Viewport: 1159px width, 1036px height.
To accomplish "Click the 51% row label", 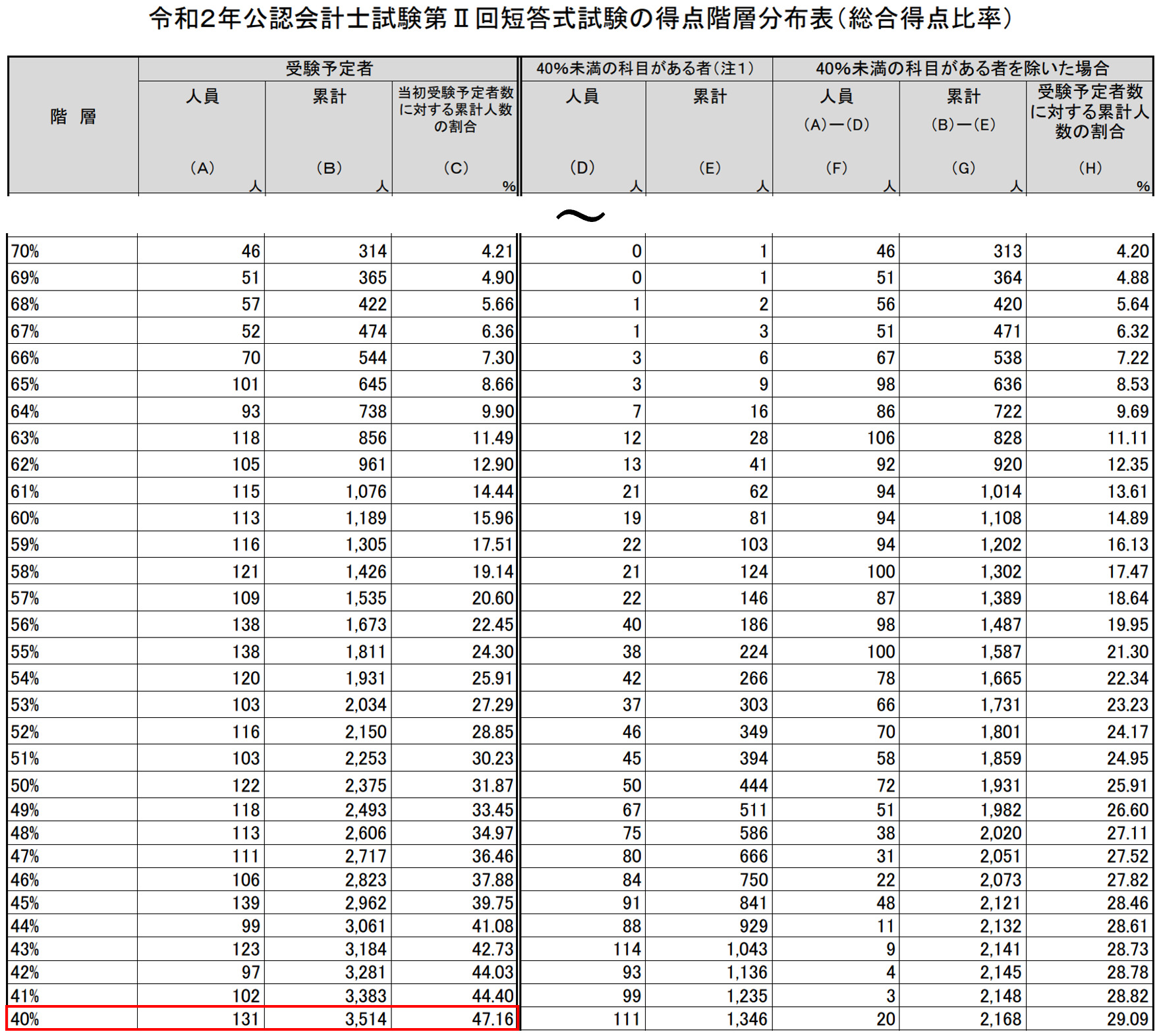I will [x=25, y=759].
